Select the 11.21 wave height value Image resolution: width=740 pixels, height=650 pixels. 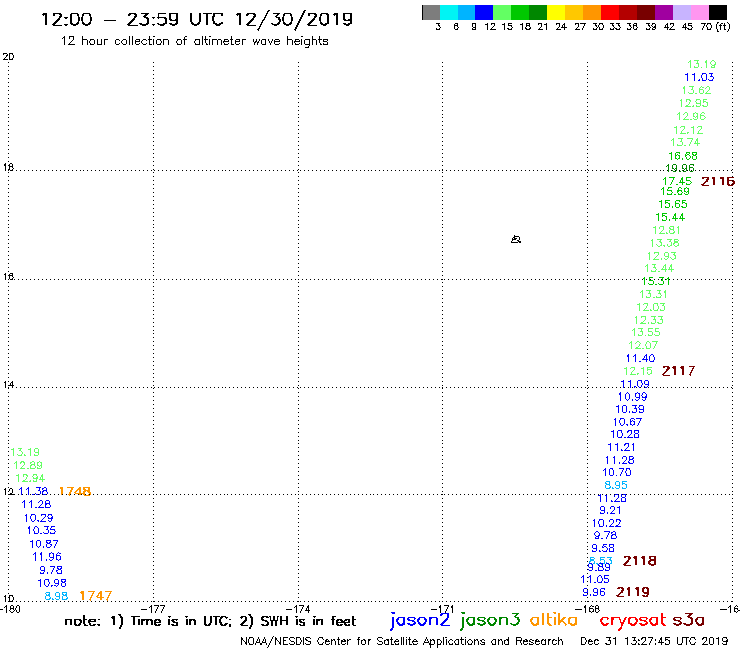coord(621,447)
